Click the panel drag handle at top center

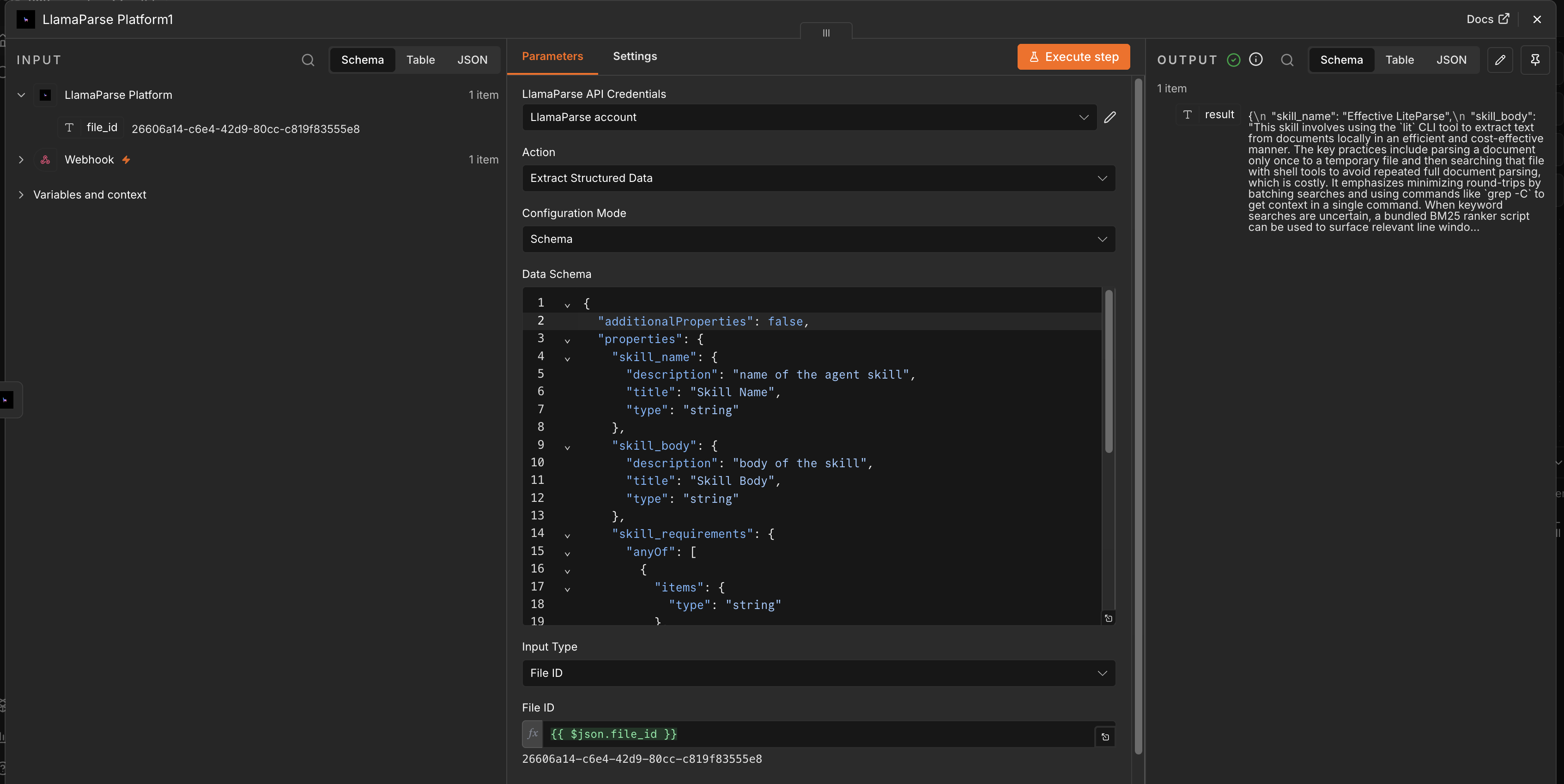(x=826, y=32)
